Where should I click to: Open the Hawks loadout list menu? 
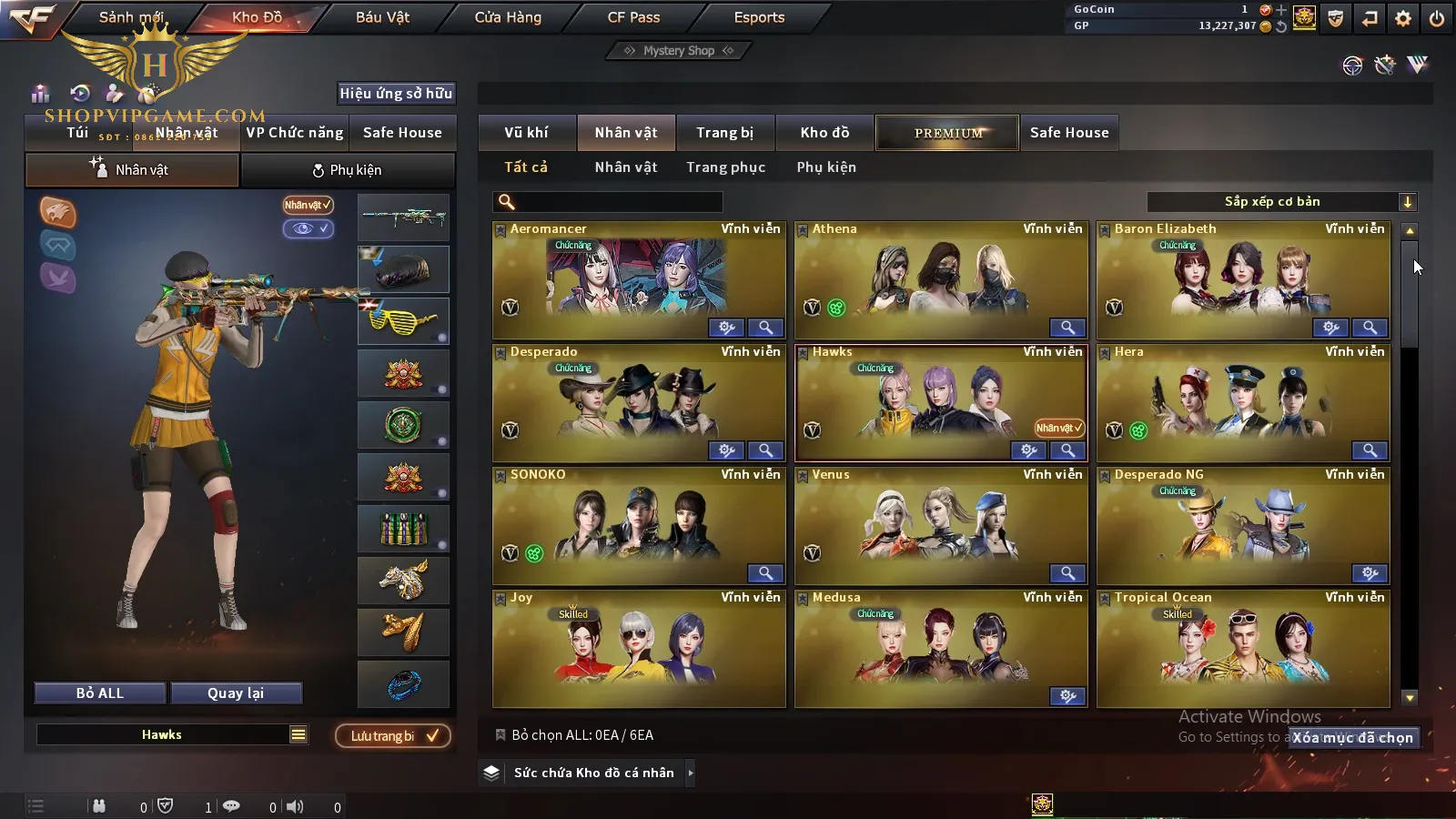(298, 734)
